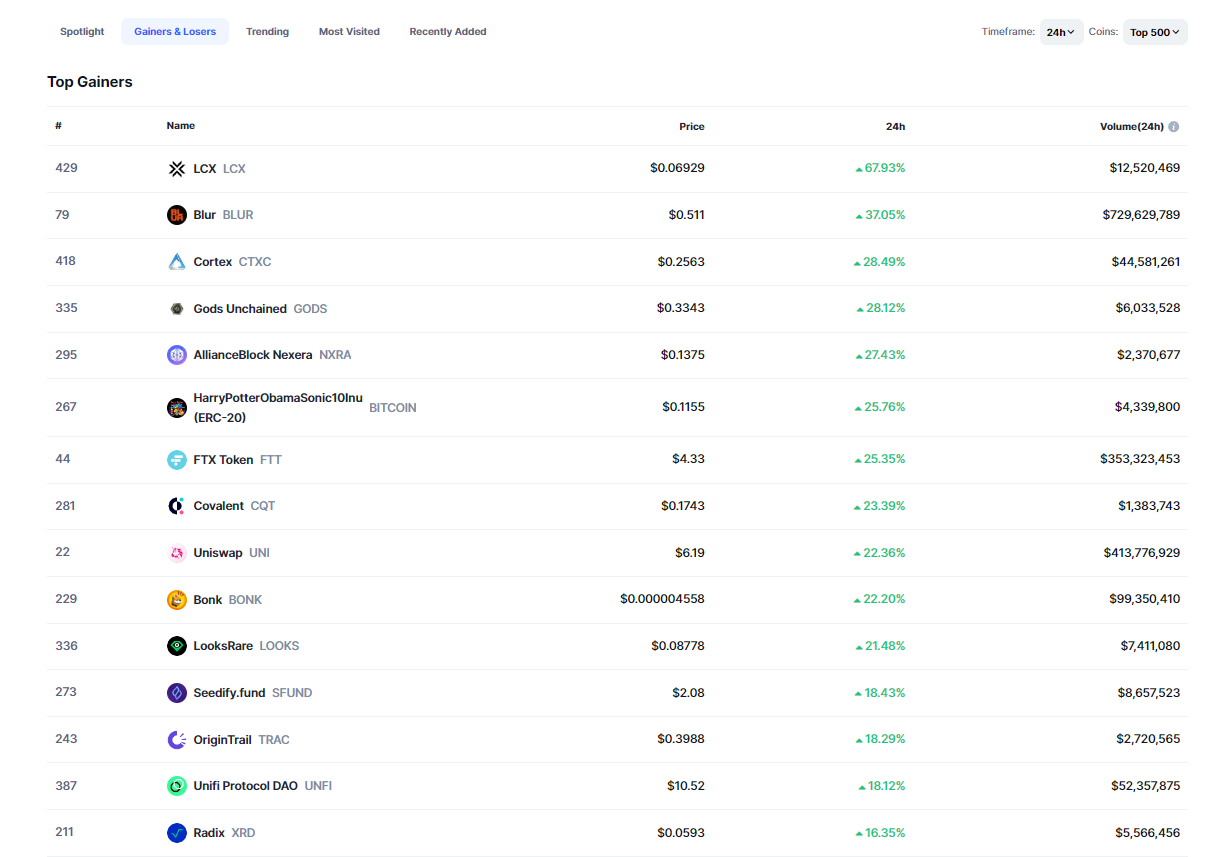Click the Volume(24h) info icon
This screenshot has width=1230, height=857.
click(x=1174, y=127)
